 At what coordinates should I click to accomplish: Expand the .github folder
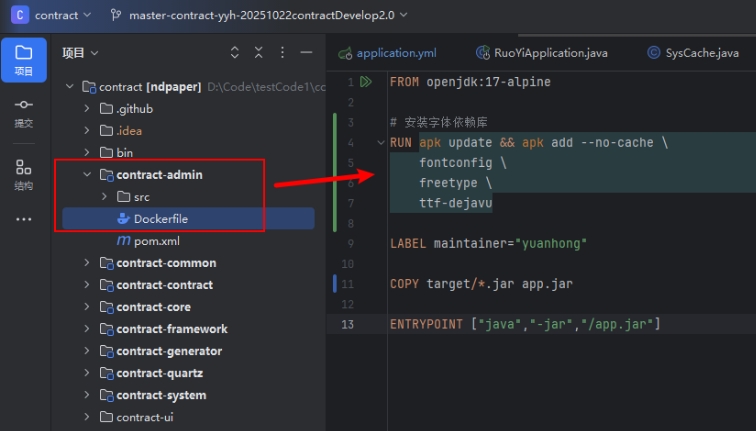pos(87,108)
